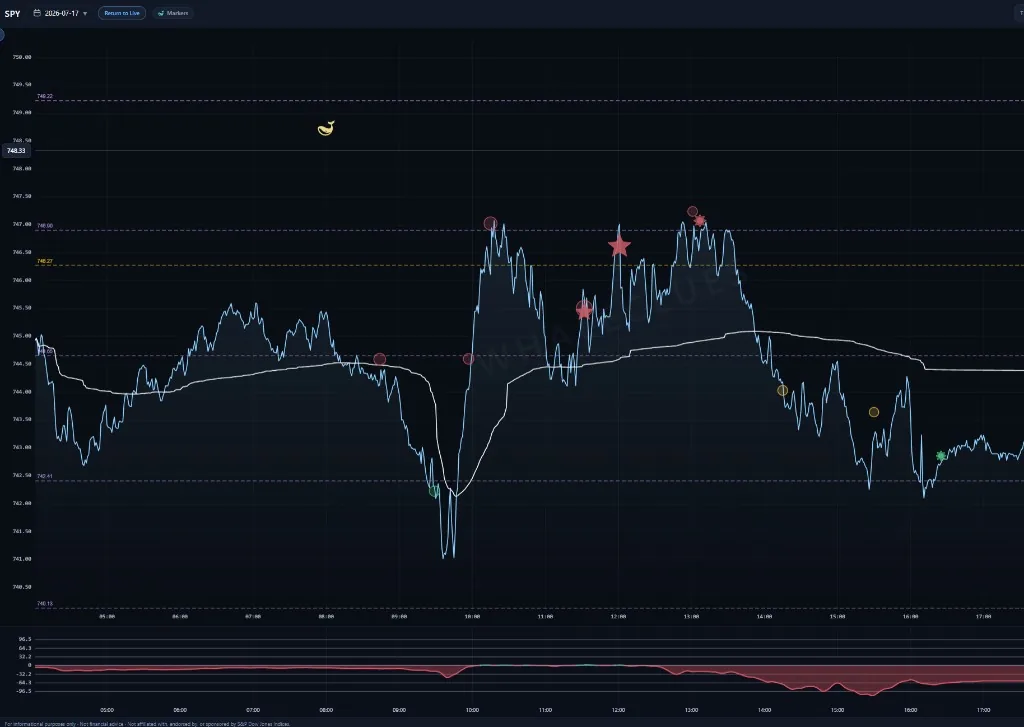The width and height of the screenshot is (1024, 727).
Task: Click the 745.00 price axis label
Action: click(x=22, y=336)
